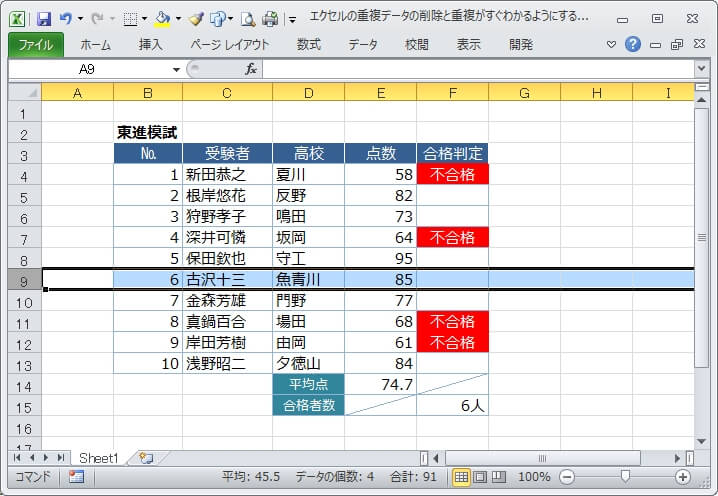Go to first sheet navigation arrow
The height and width of the screenshot is (496, 718).
[17, 458]
